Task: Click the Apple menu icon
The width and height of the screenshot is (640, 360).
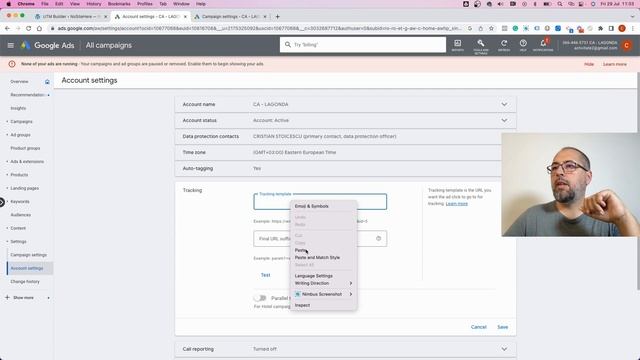Action: pyautogui.click(x=8, y=4)
